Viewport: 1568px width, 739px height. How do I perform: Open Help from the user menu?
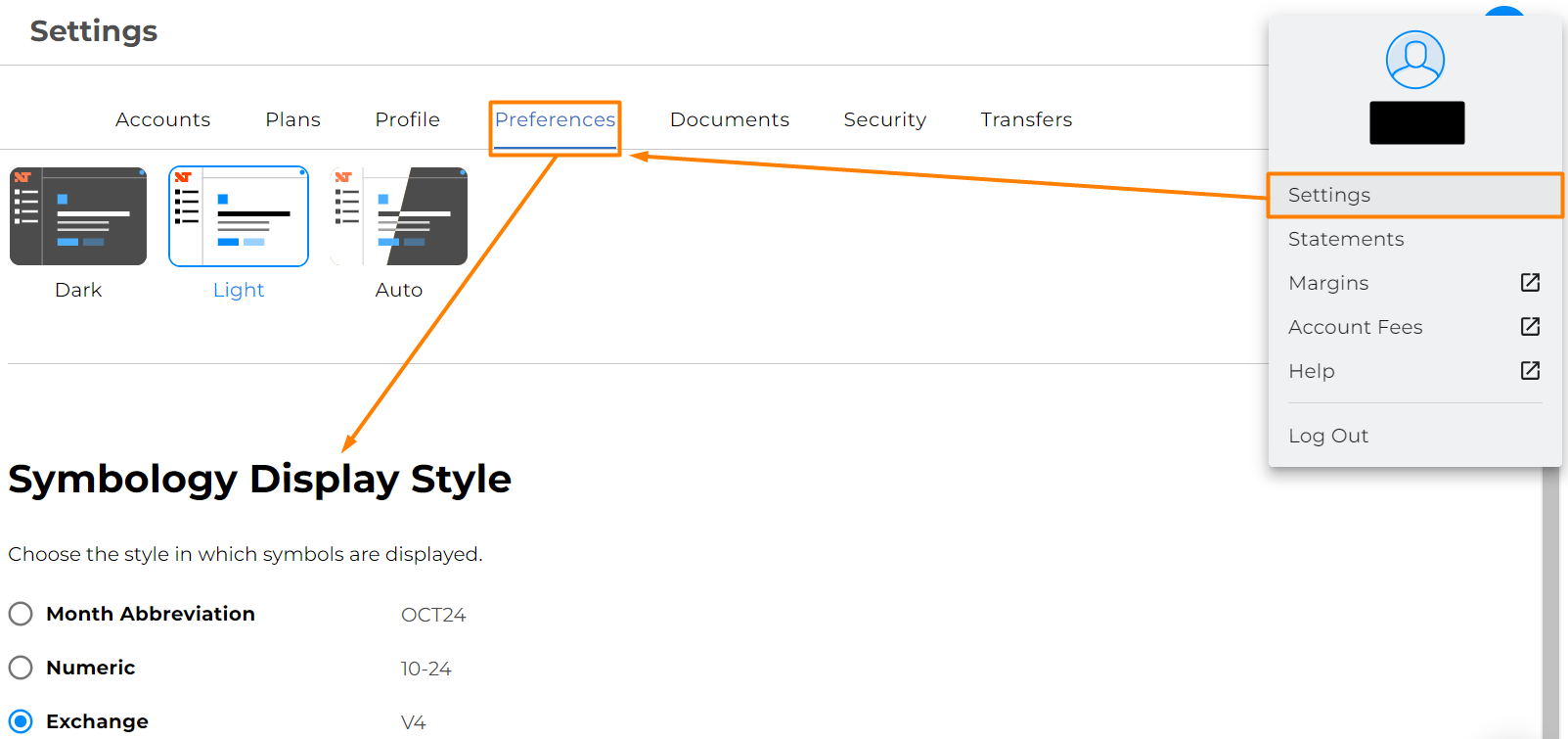tap(1415, 371)
